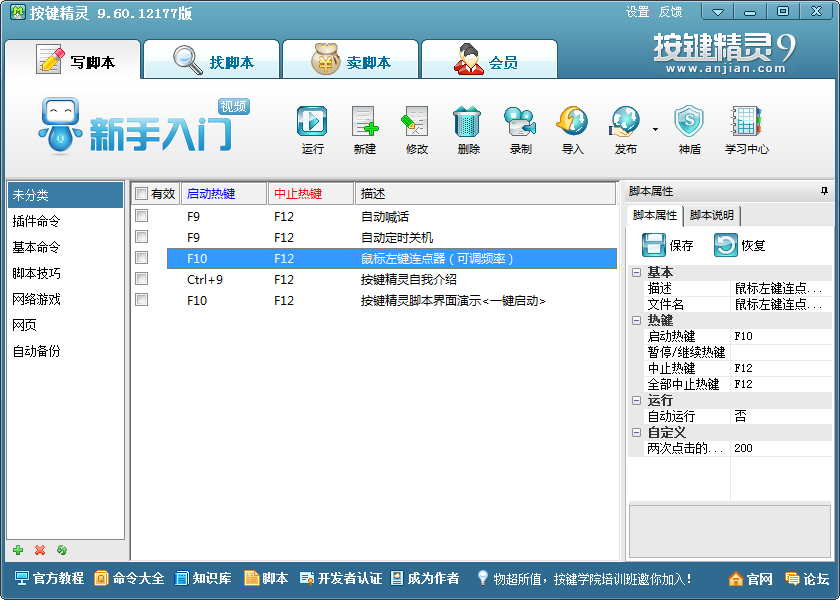Toggle the 有效 header checkbox

141,193
